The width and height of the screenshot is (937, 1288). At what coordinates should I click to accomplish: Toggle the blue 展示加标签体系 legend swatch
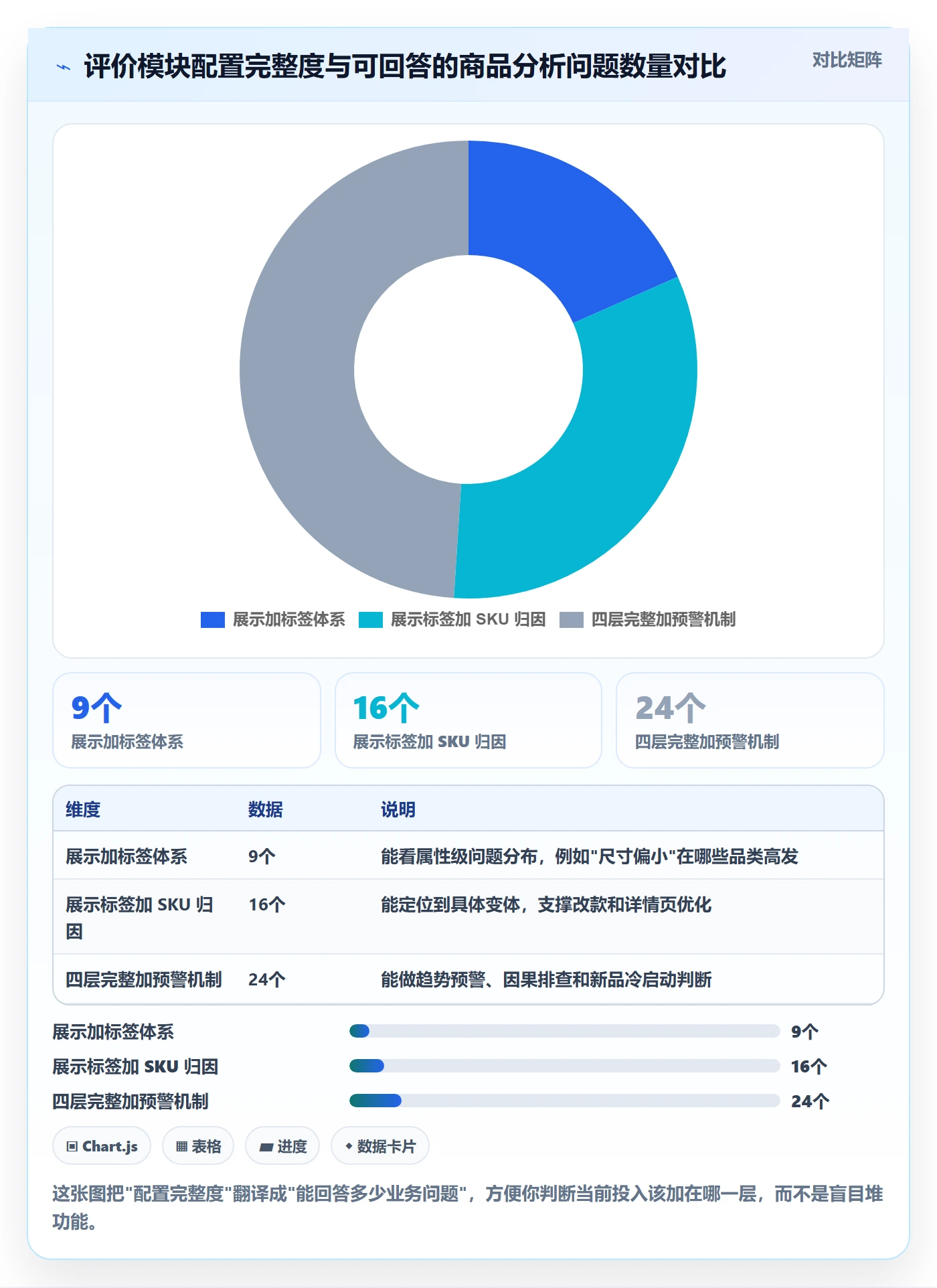click(x=212, y=620)
